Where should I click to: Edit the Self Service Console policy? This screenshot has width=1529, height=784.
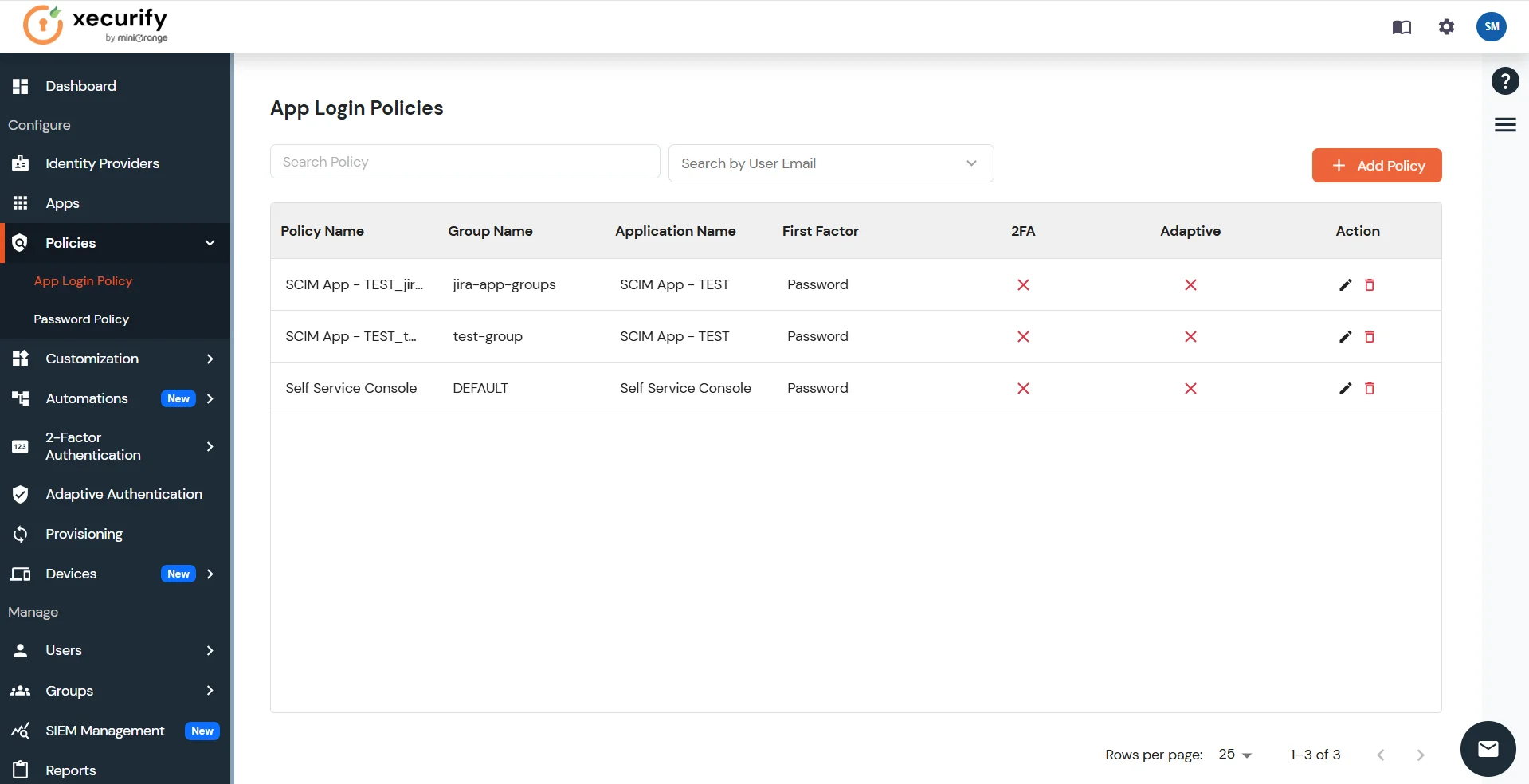coord(1345,389)
